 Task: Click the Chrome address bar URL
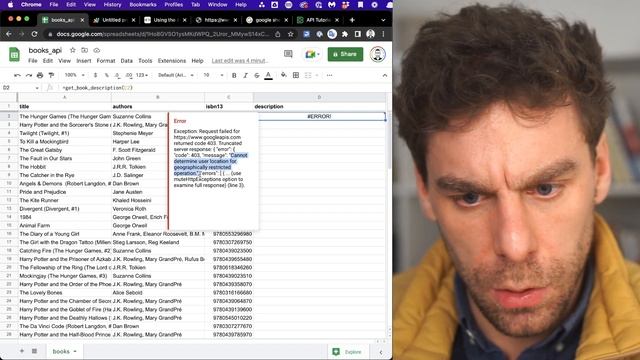[162, 34]
